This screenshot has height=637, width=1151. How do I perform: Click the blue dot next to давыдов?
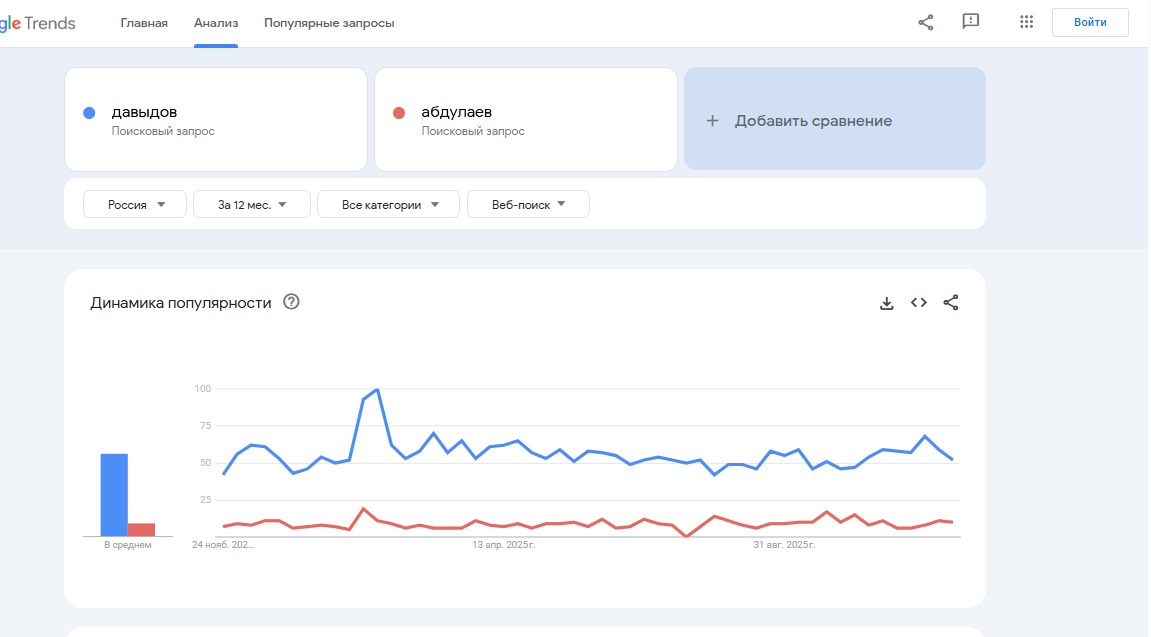89,113
